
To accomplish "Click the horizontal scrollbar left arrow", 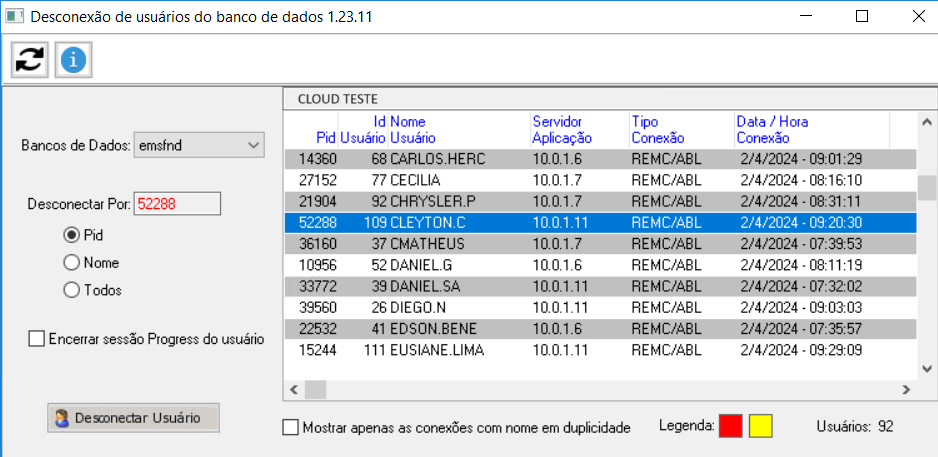I will click(x=294, y=390).
